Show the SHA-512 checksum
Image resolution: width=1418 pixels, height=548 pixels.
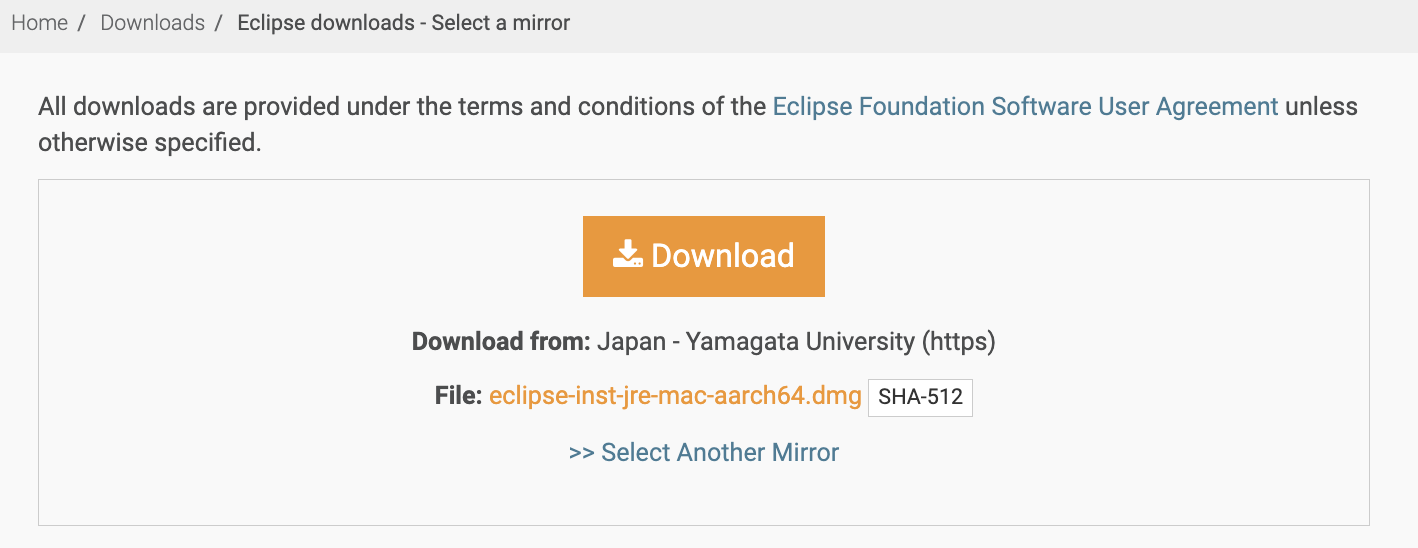coord(920,397)
